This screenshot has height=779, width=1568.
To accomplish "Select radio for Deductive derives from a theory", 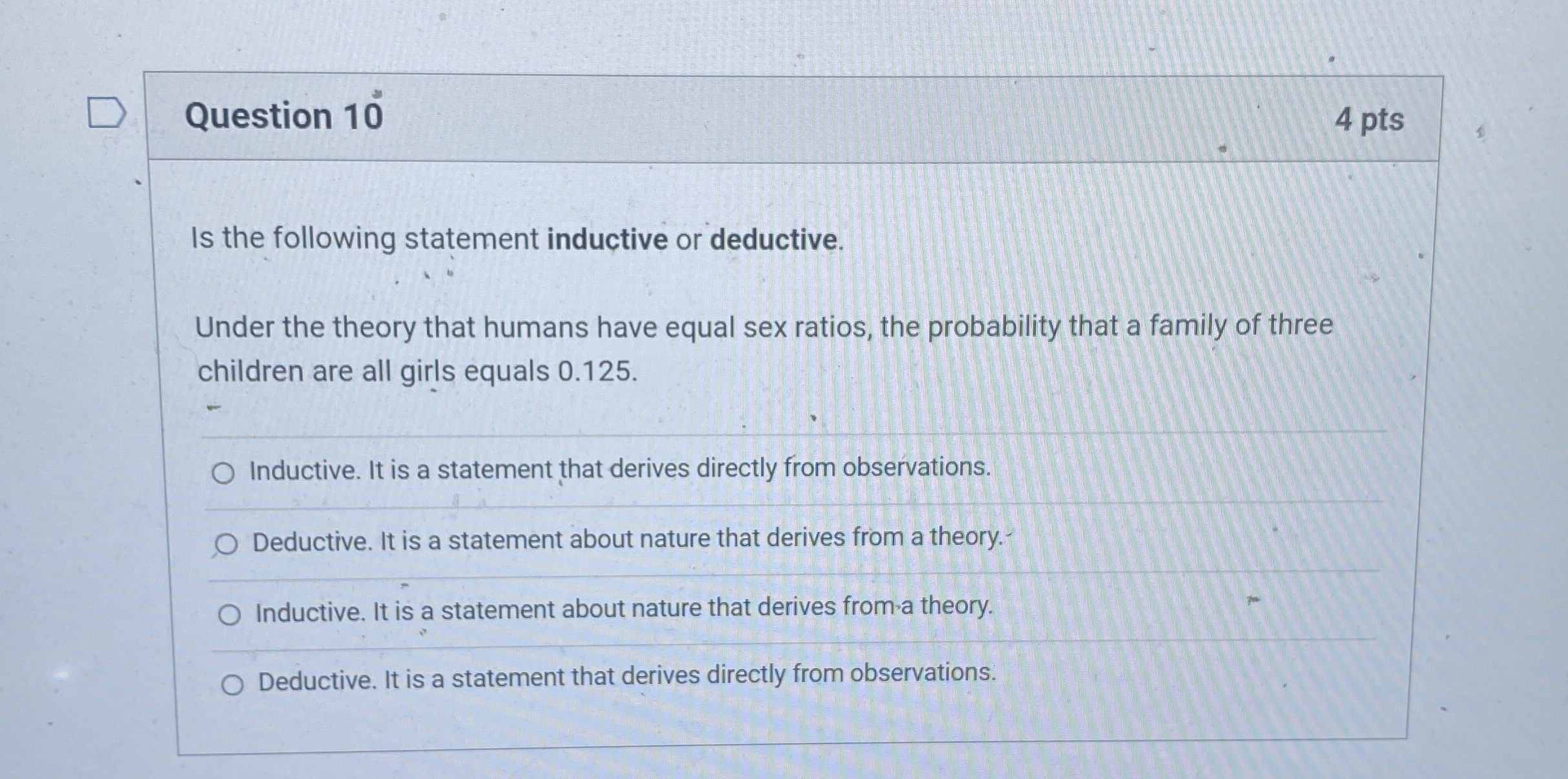I will pyautogui.click(x=226, y=545).
